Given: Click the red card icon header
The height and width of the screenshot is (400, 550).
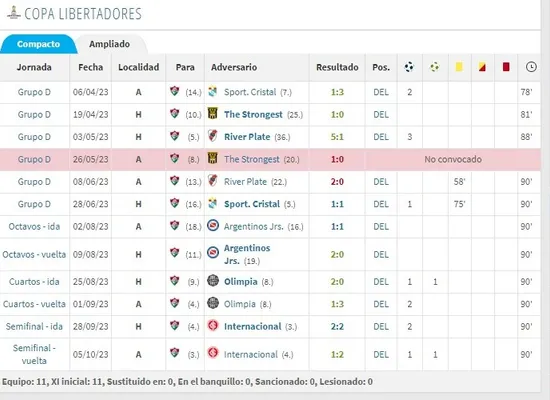Looking at the screenshot, I should (x=506, y=67).
